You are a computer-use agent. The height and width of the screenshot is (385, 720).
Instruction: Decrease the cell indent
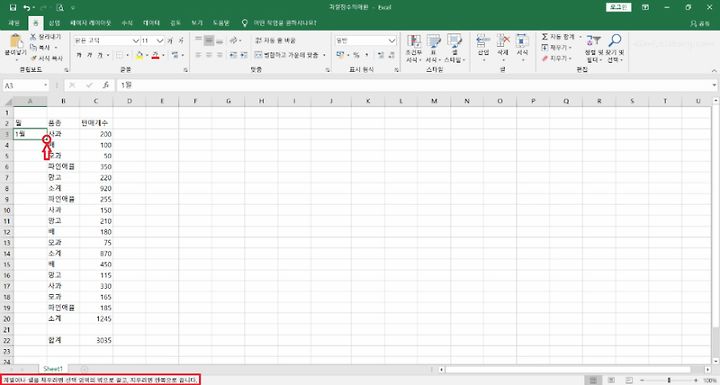pyautogui.click(x=233, y=55)
